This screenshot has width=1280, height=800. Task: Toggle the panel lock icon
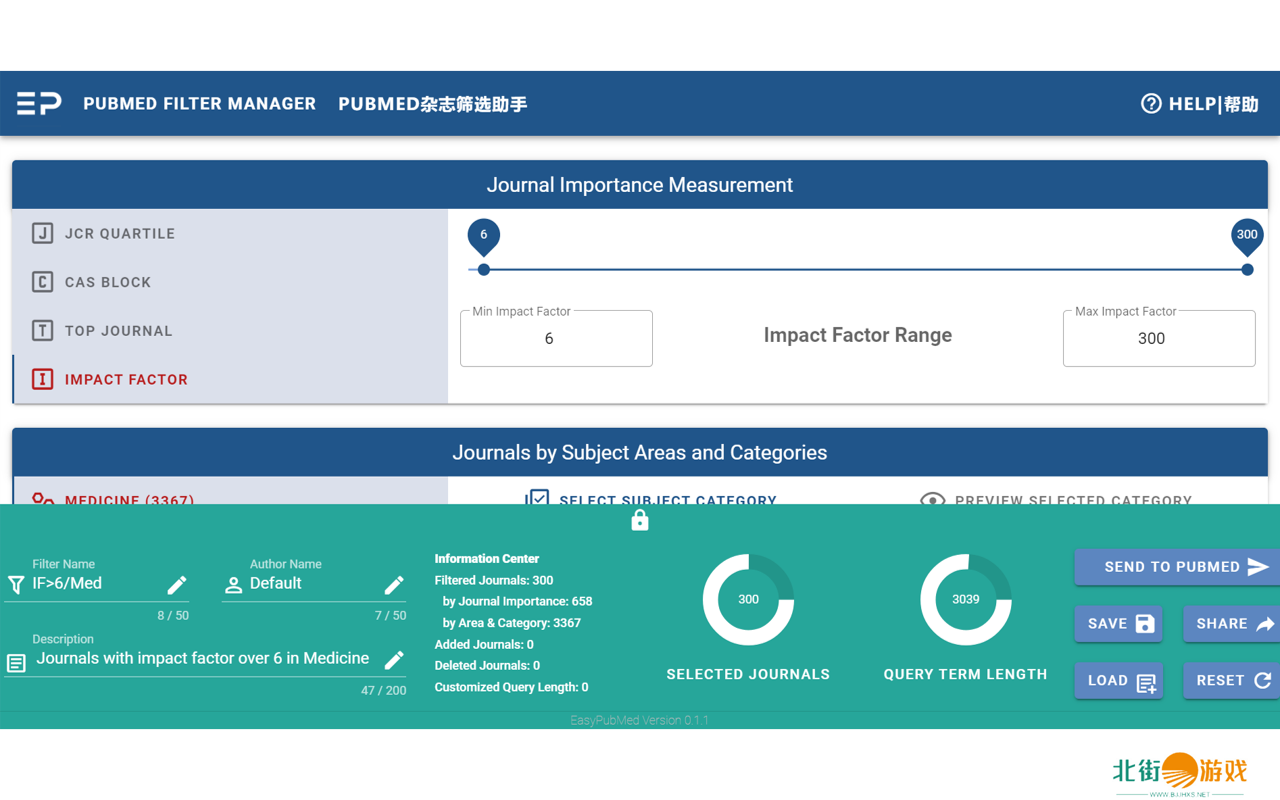click(x=640, y=520)
